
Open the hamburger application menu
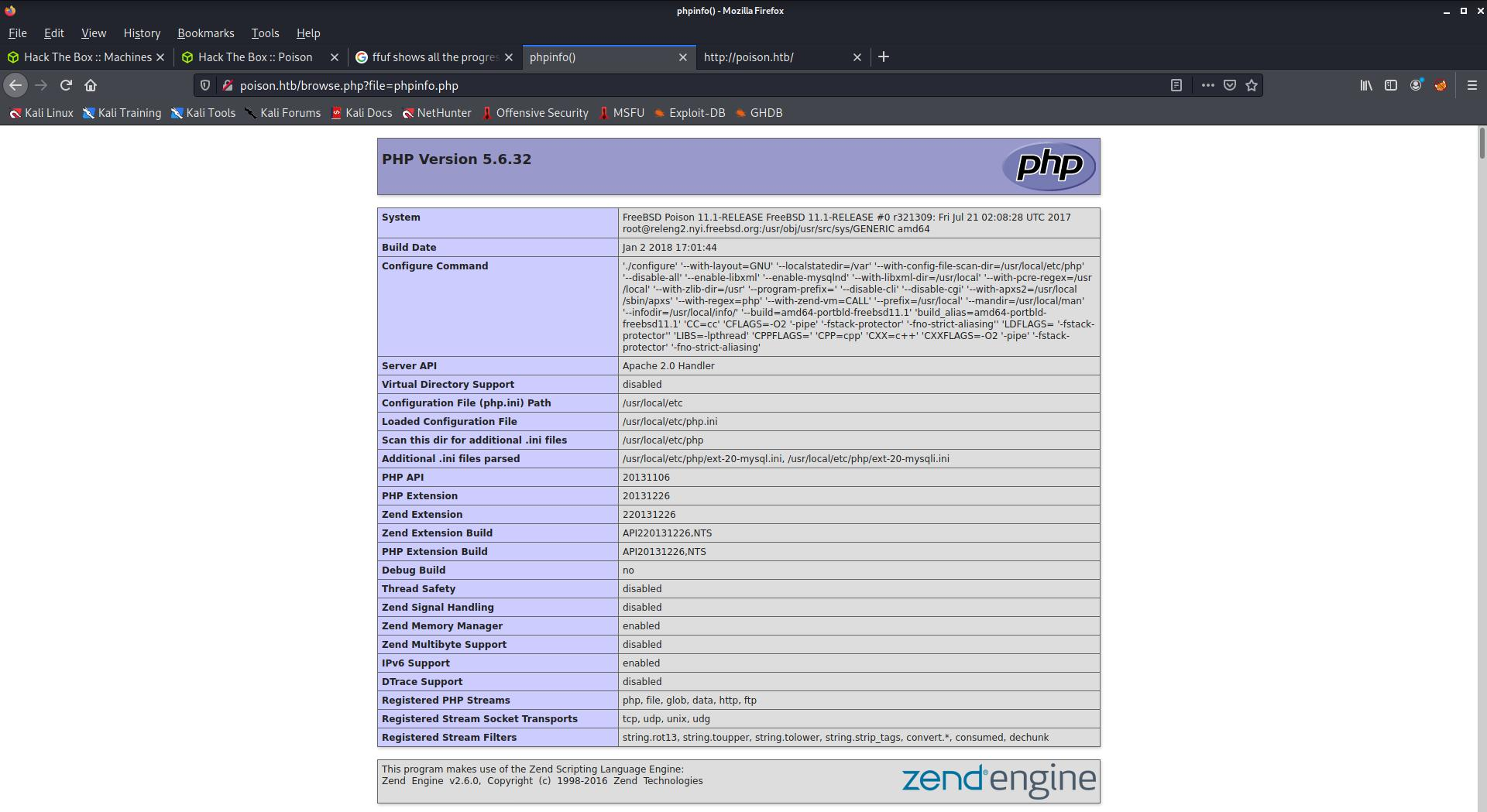click(x=1472, y=85)
